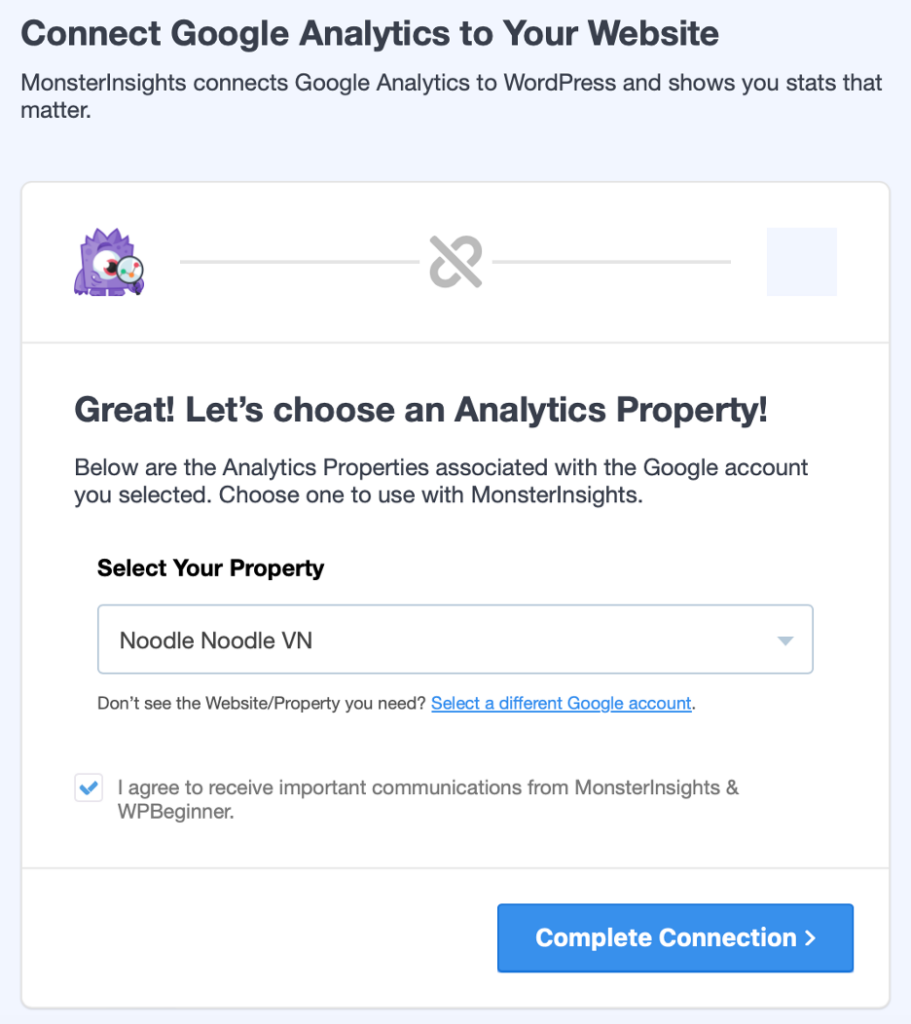911x1024 pixels.
Task: Expand the property dropdown arrow
Action: [786, 641]
